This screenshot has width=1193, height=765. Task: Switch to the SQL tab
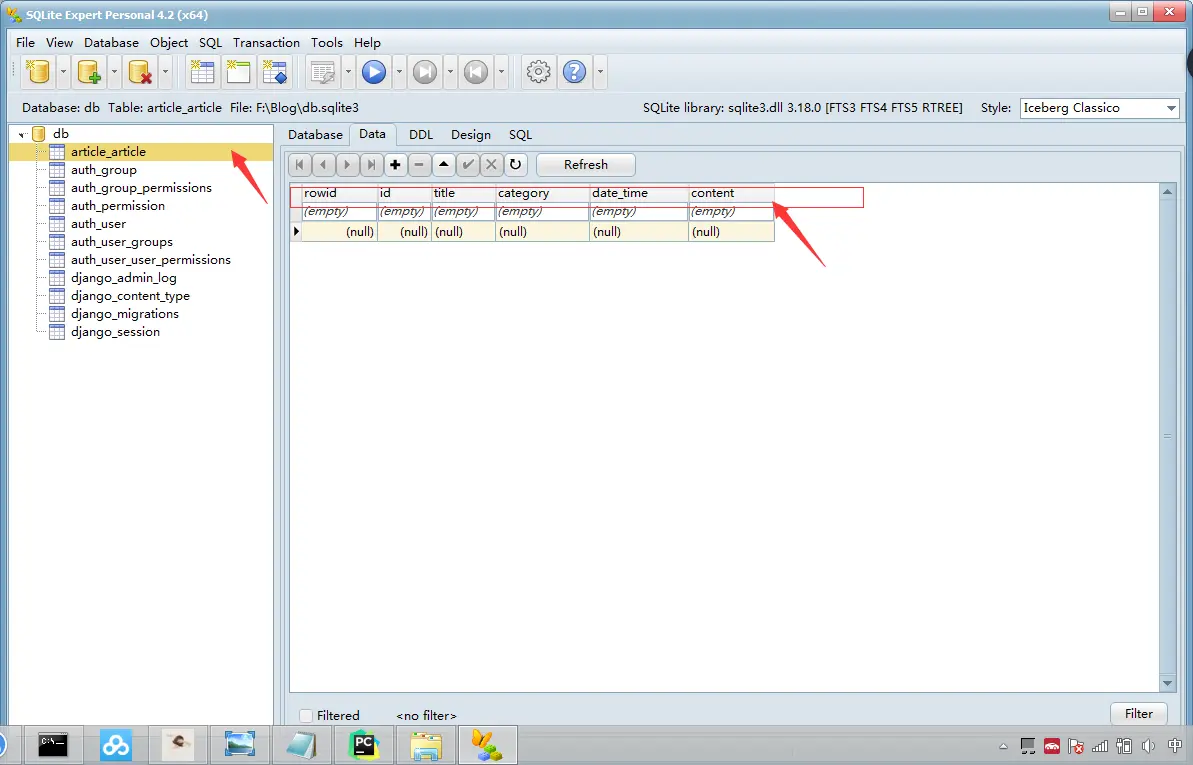pyautogui.click(x=520, y=135)
